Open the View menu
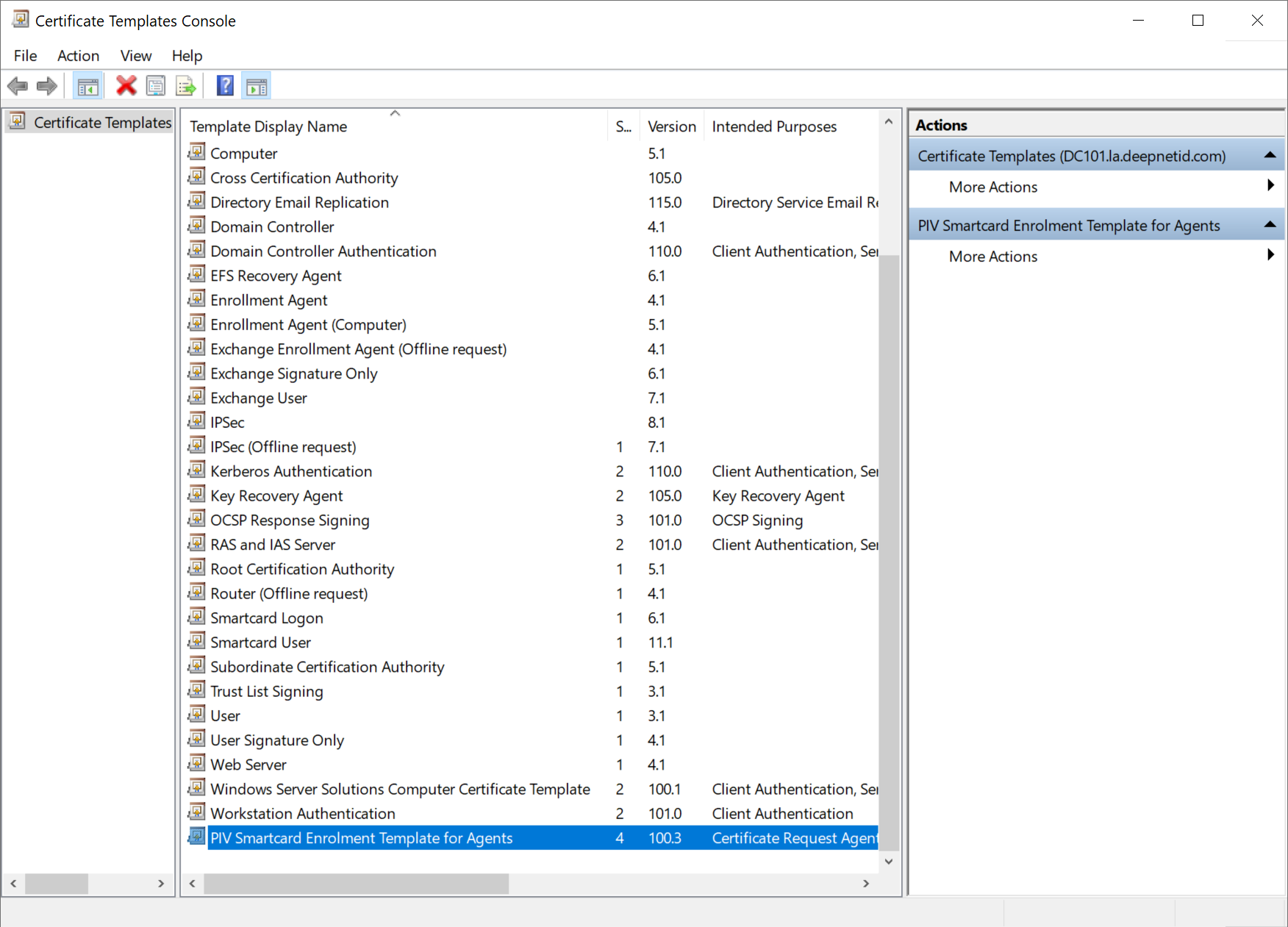The height and width of the screenshot is (927, 1288). (135, 56)
